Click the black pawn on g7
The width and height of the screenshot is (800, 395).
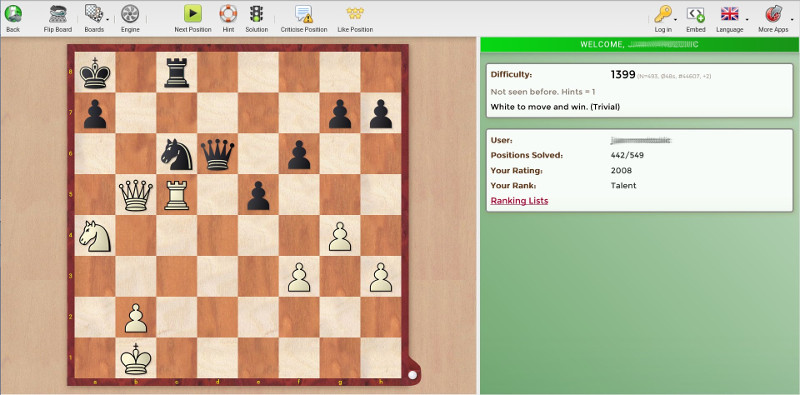tap(340, 113)
